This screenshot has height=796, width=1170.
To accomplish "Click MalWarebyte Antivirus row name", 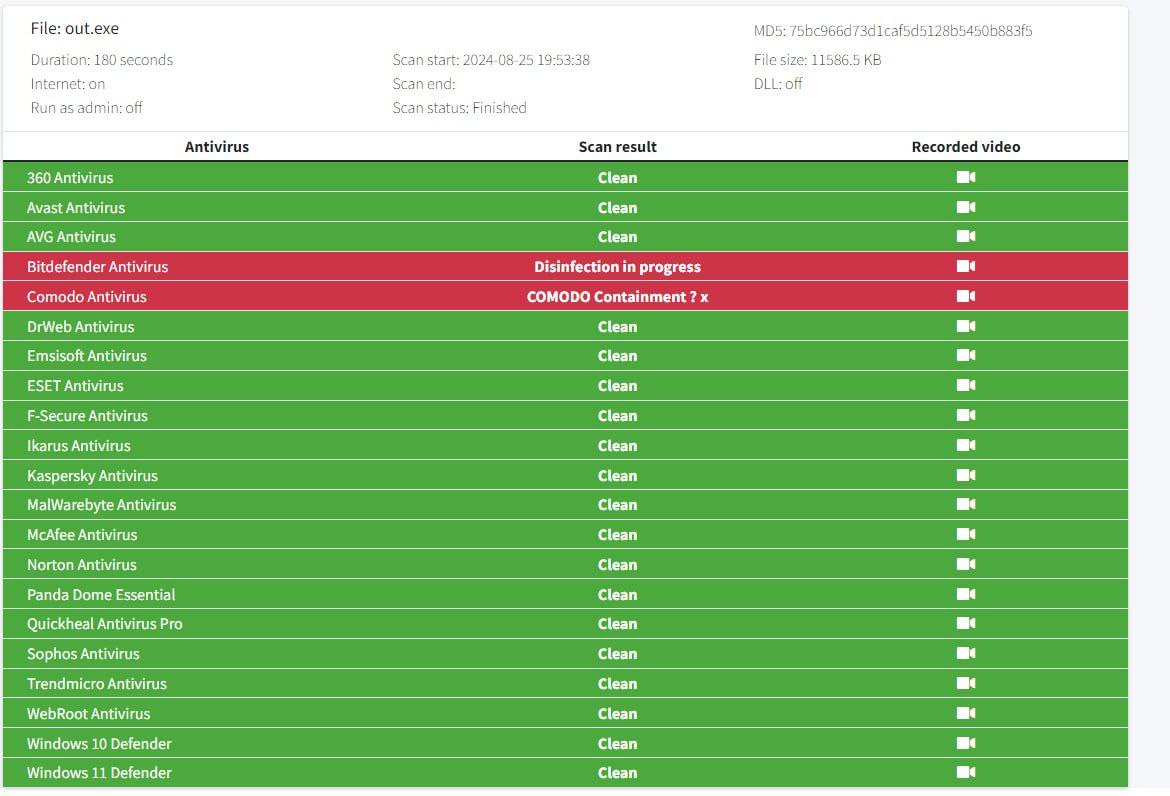I will click(101, 504).
